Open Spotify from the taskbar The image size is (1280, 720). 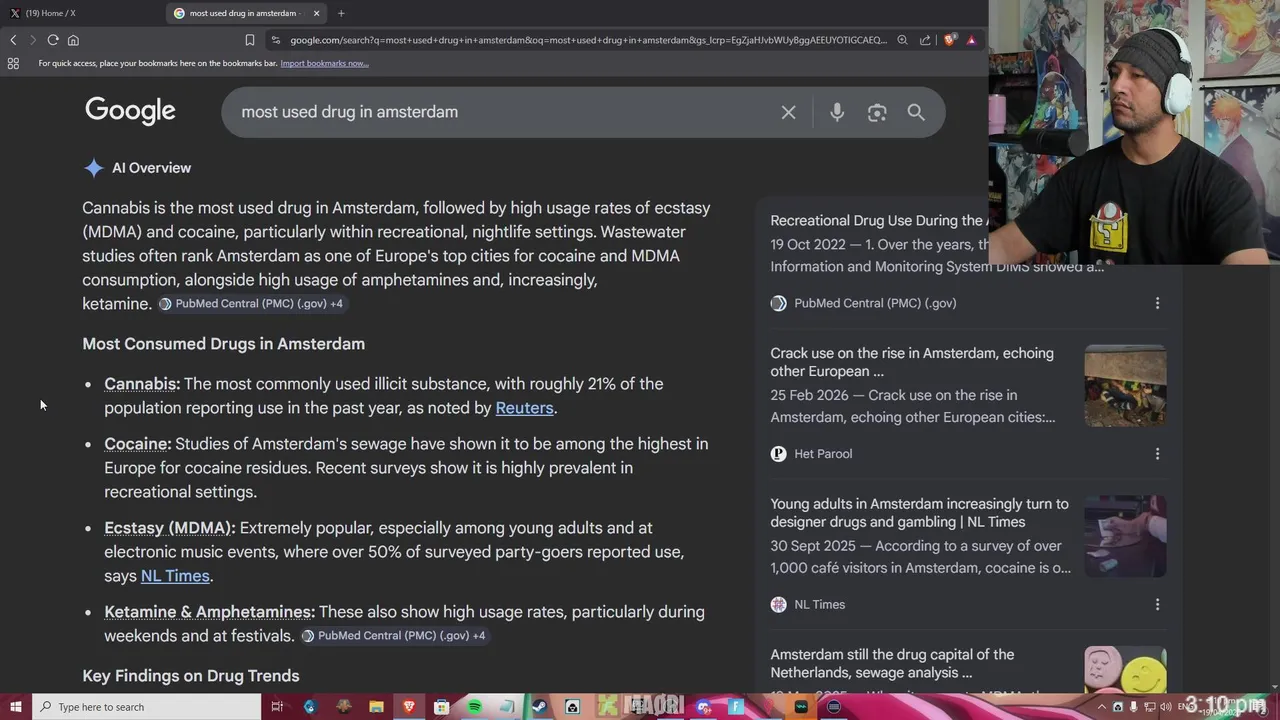point(475,707)
